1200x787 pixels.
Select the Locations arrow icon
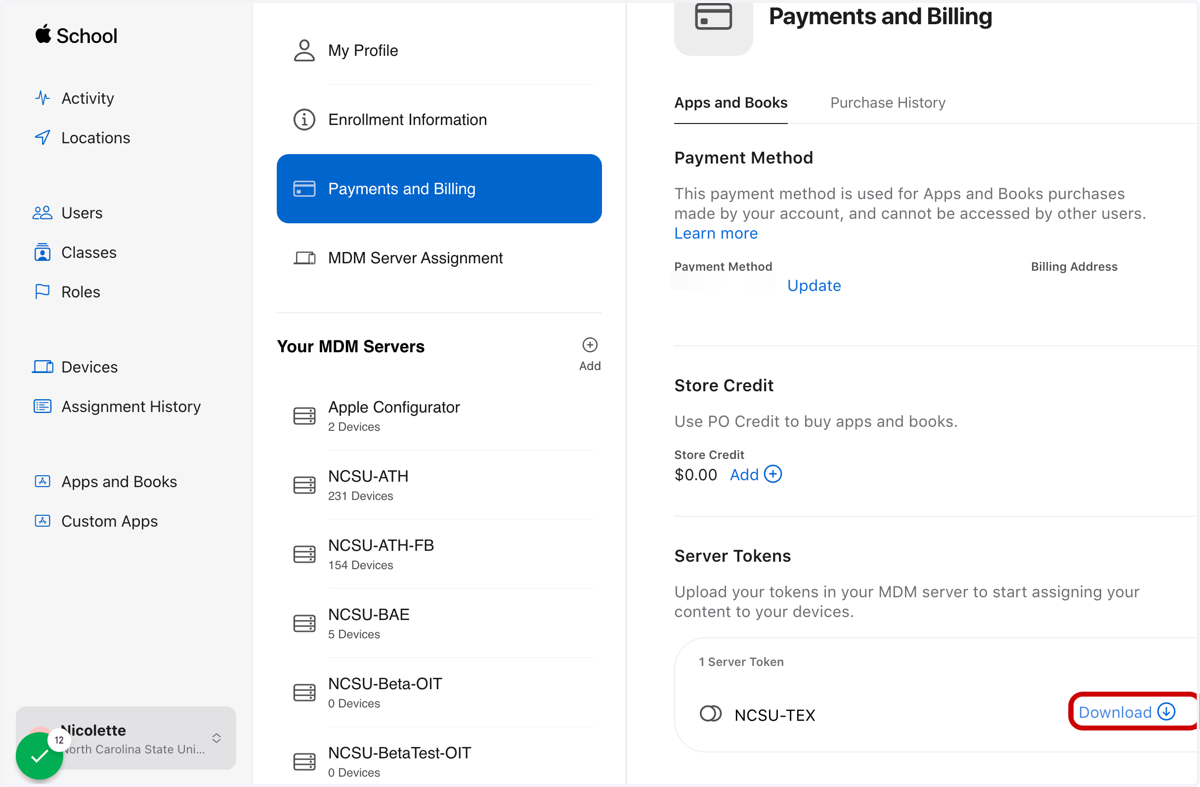(42, 137)
